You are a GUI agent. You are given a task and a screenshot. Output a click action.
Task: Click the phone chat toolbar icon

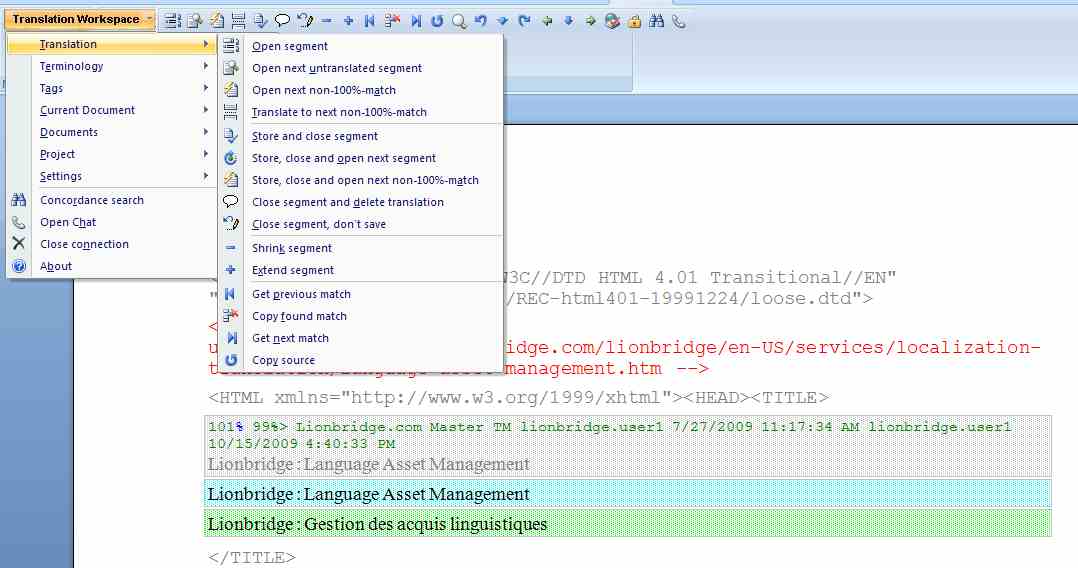679,21
